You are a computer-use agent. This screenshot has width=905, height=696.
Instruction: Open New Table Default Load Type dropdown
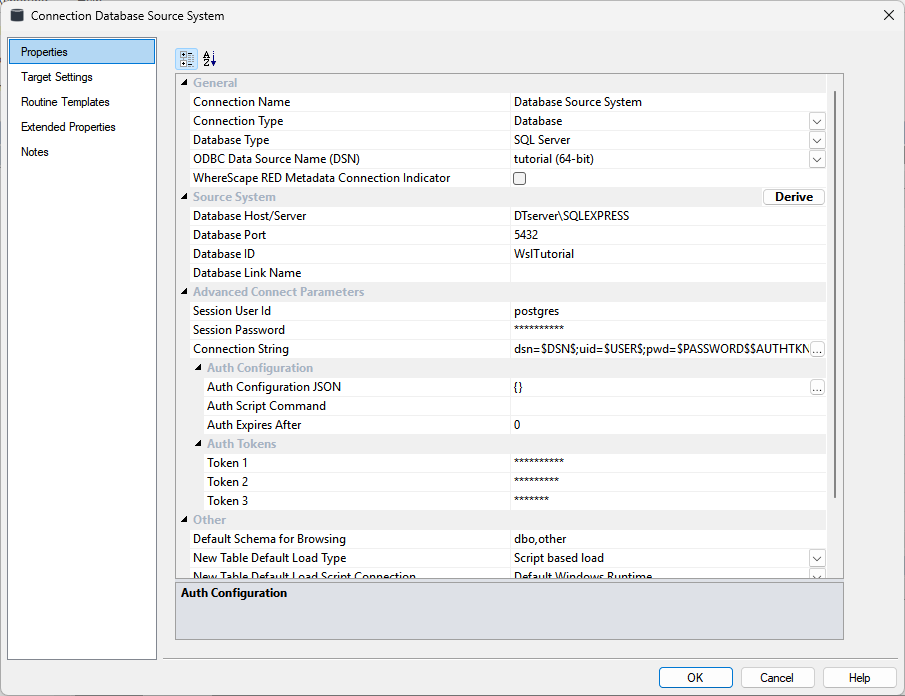[817, 558]
